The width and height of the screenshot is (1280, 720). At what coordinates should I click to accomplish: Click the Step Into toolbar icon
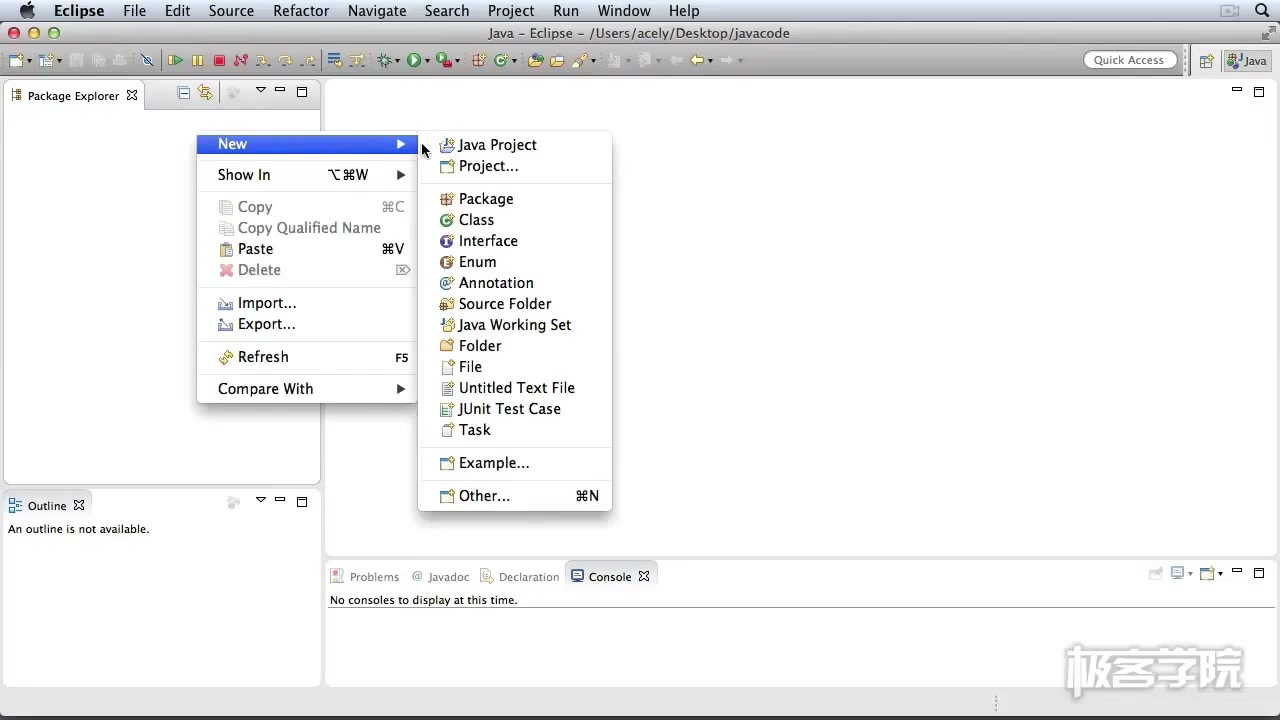(x=263, y=60)
